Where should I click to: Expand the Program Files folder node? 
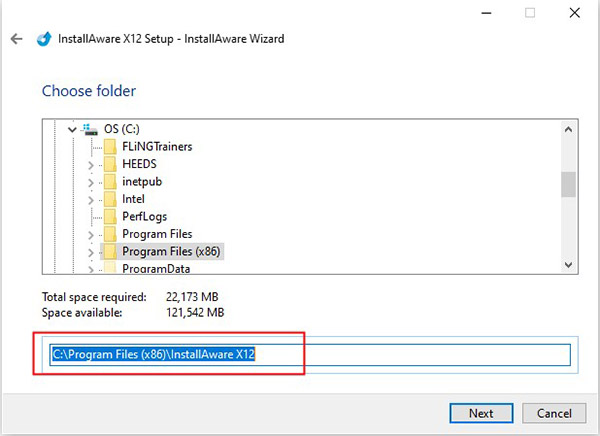(91, 234)
